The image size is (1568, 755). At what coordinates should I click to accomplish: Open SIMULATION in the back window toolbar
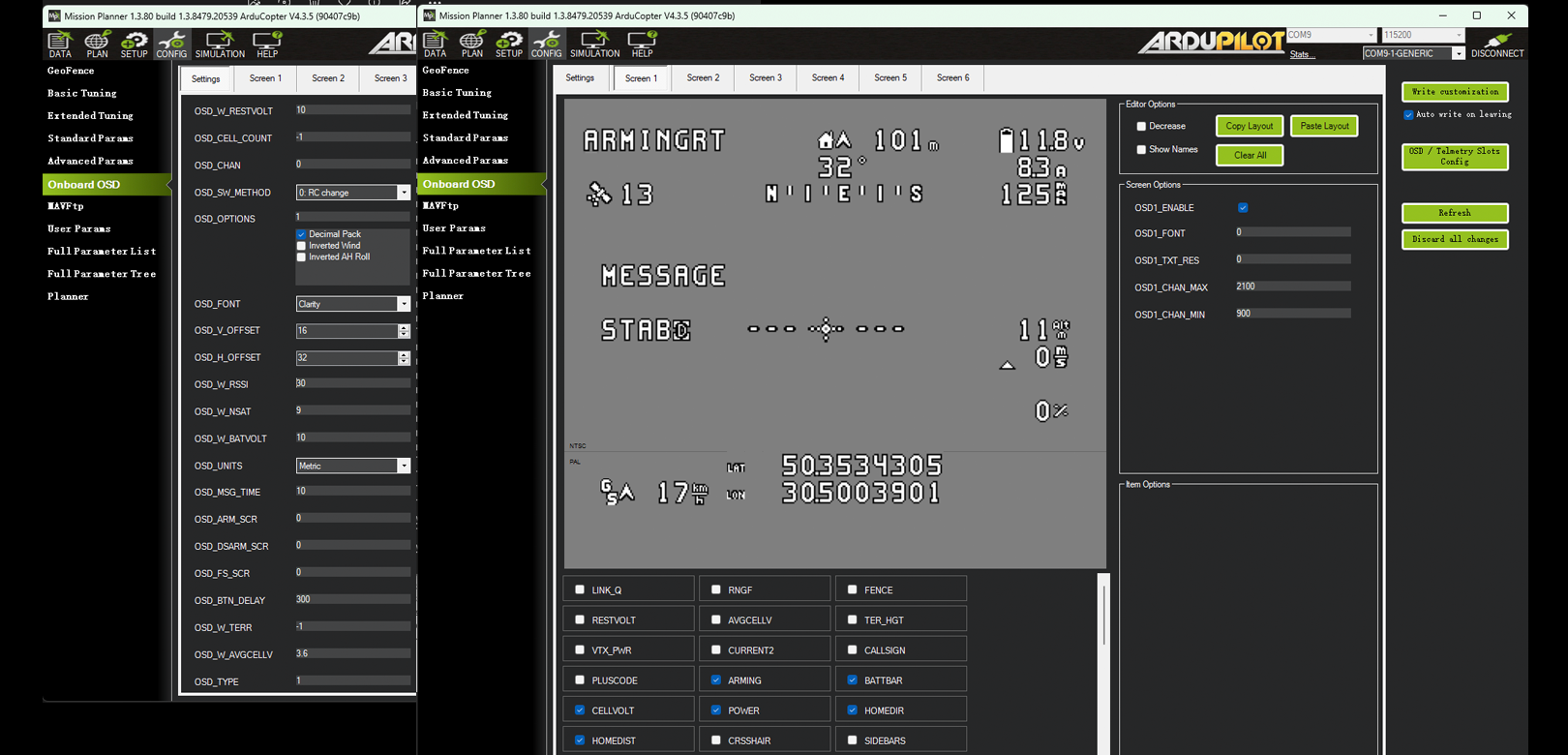pyautogui.click(x=220, y=45)
